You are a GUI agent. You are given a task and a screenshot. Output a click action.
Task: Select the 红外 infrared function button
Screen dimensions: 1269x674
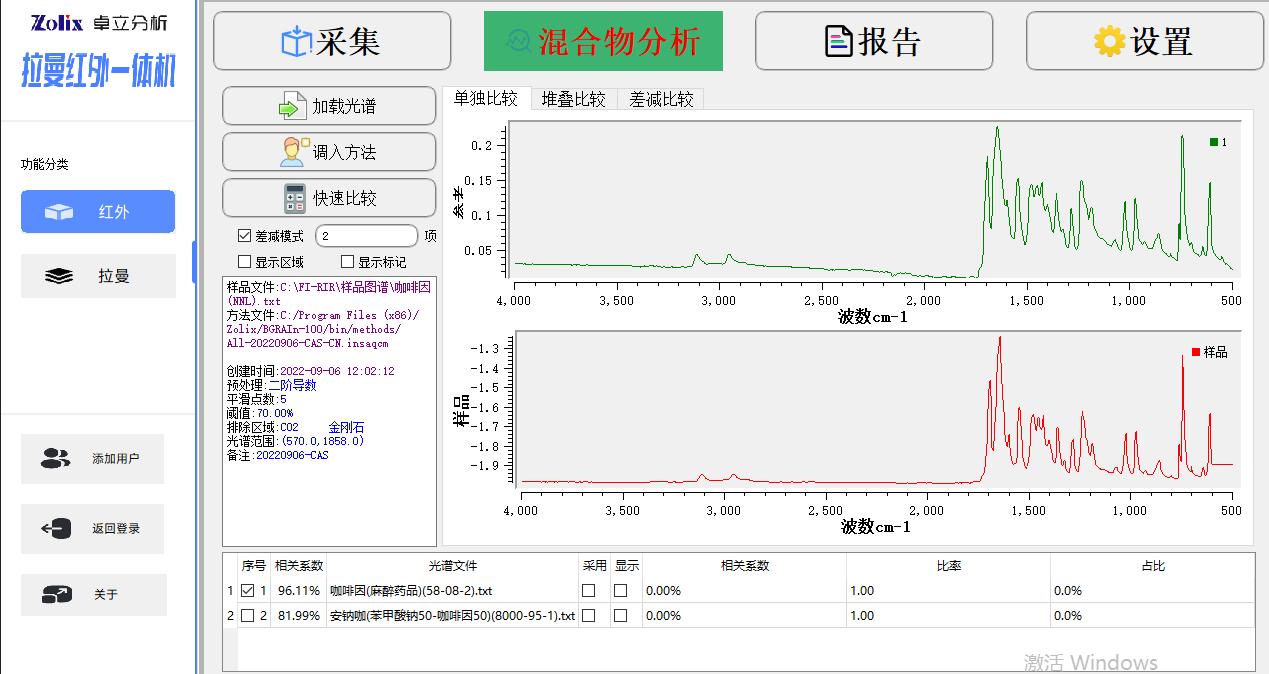click(98, 212)
